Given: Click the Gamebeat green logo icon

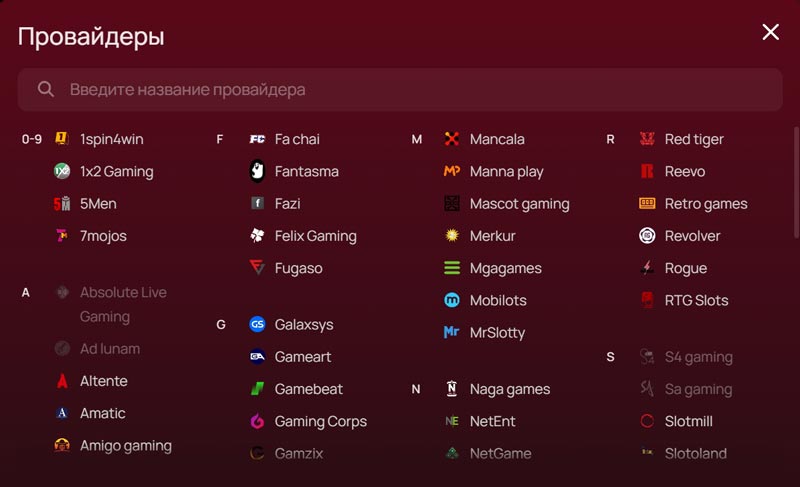Looking at the screenshot, I should pos(257,389).
